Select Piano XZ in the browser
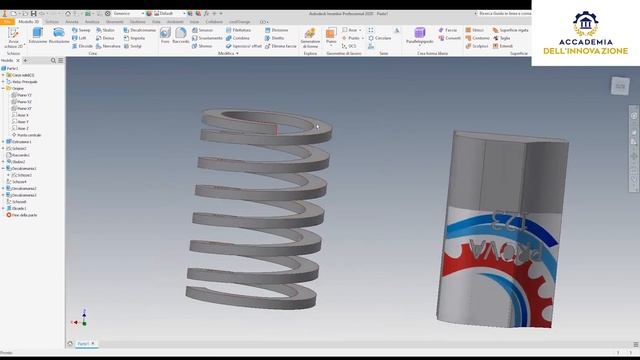640x360 pixels. pos(22,102)
